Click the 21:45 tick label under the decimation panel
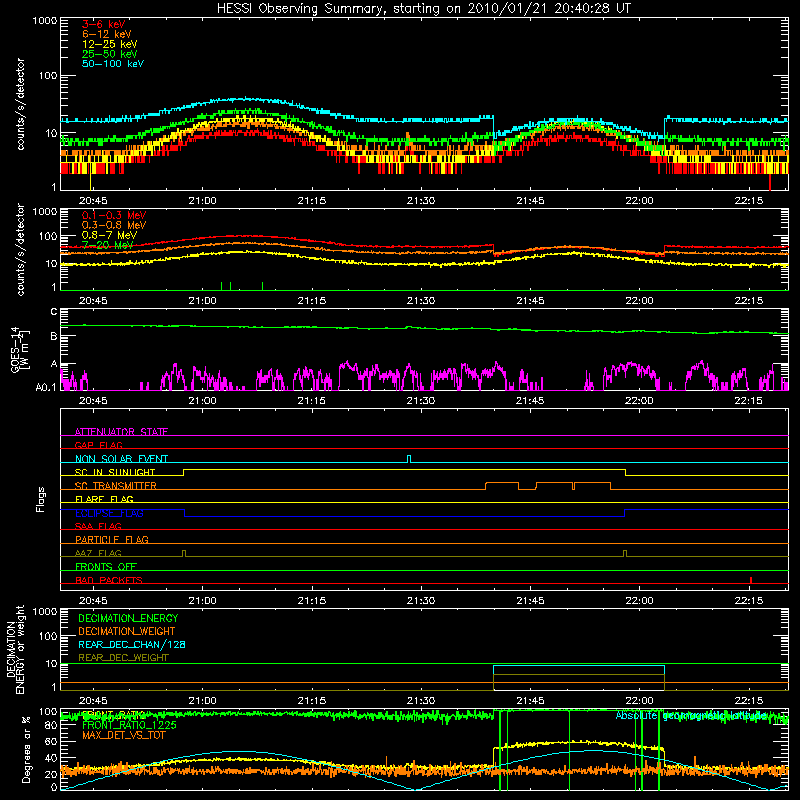Image resolution: width=800 pixels, height=800 pixels. click(x=530, y=701)
